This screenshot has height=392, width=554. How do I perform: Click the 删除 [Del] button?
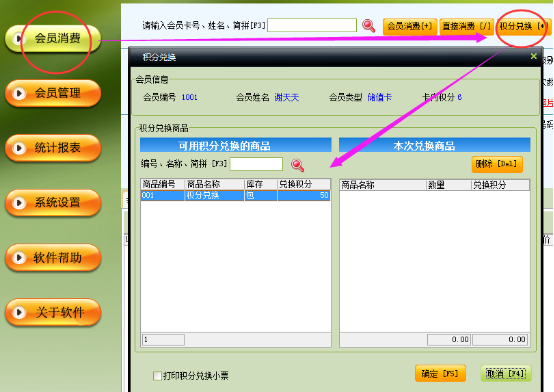click(497, 164)
